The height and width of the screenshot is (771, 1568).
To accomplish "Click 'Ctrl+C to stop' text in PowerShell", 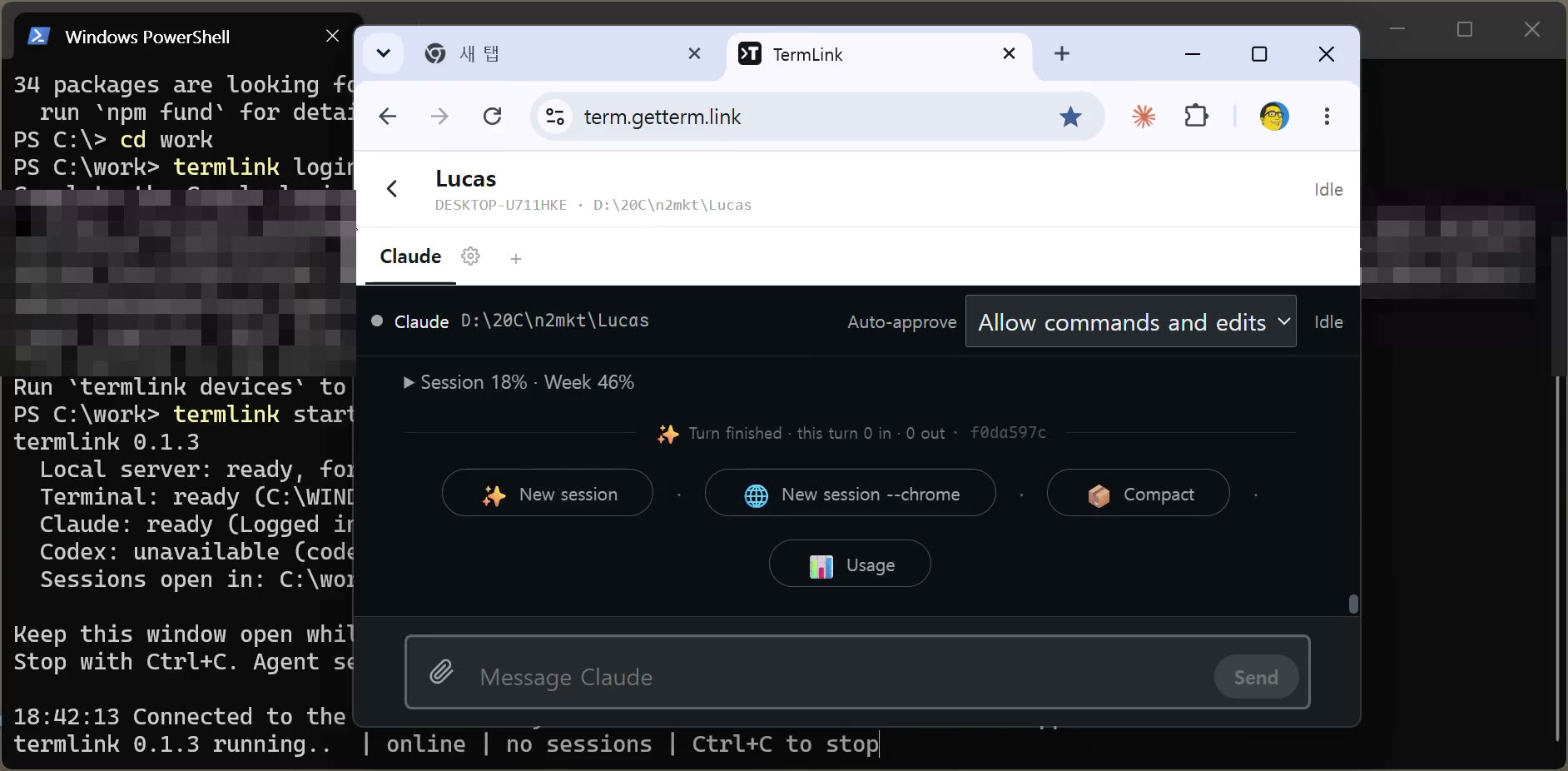I will click(785, 744).
